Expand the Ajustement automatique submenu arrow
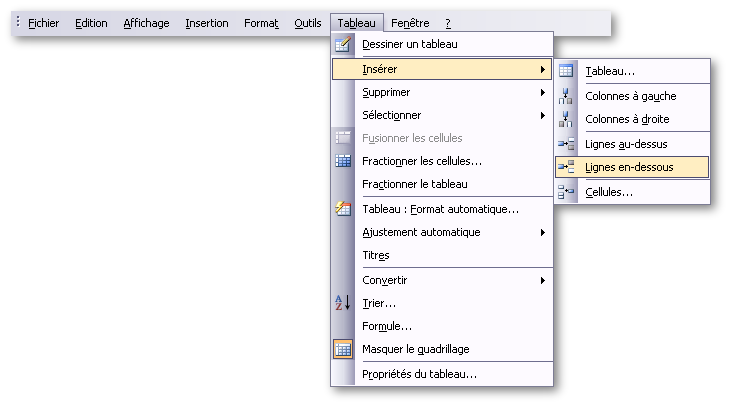 [x=543, y=232]
